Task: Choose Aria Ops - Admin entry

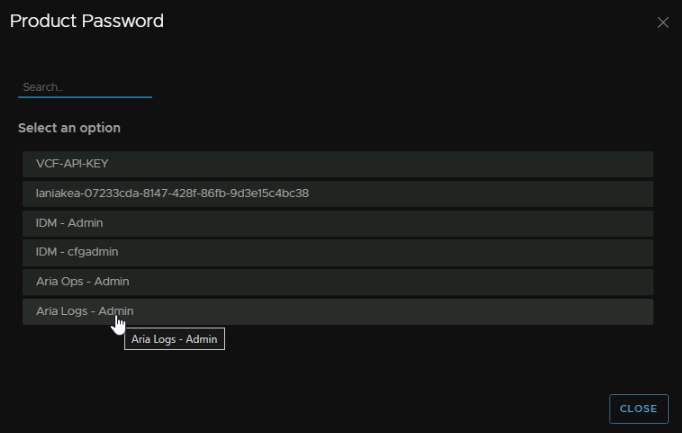Action: [x=338, y=282]
